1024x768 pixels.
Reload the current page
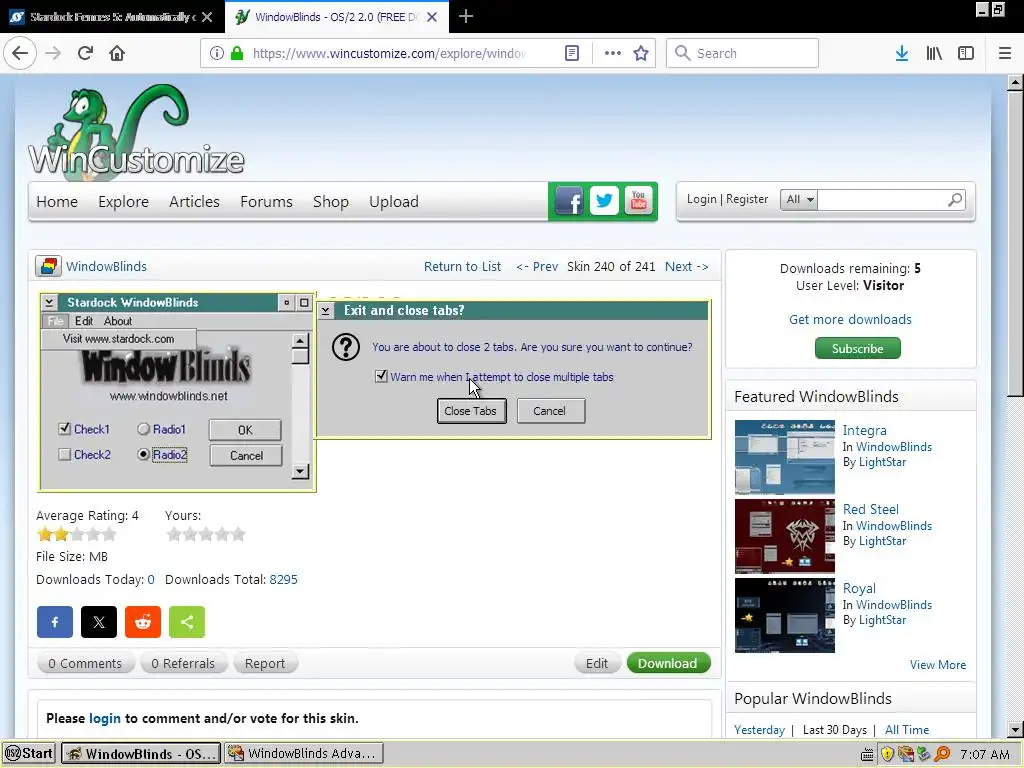pyautogui.click(x=85, y=53)
